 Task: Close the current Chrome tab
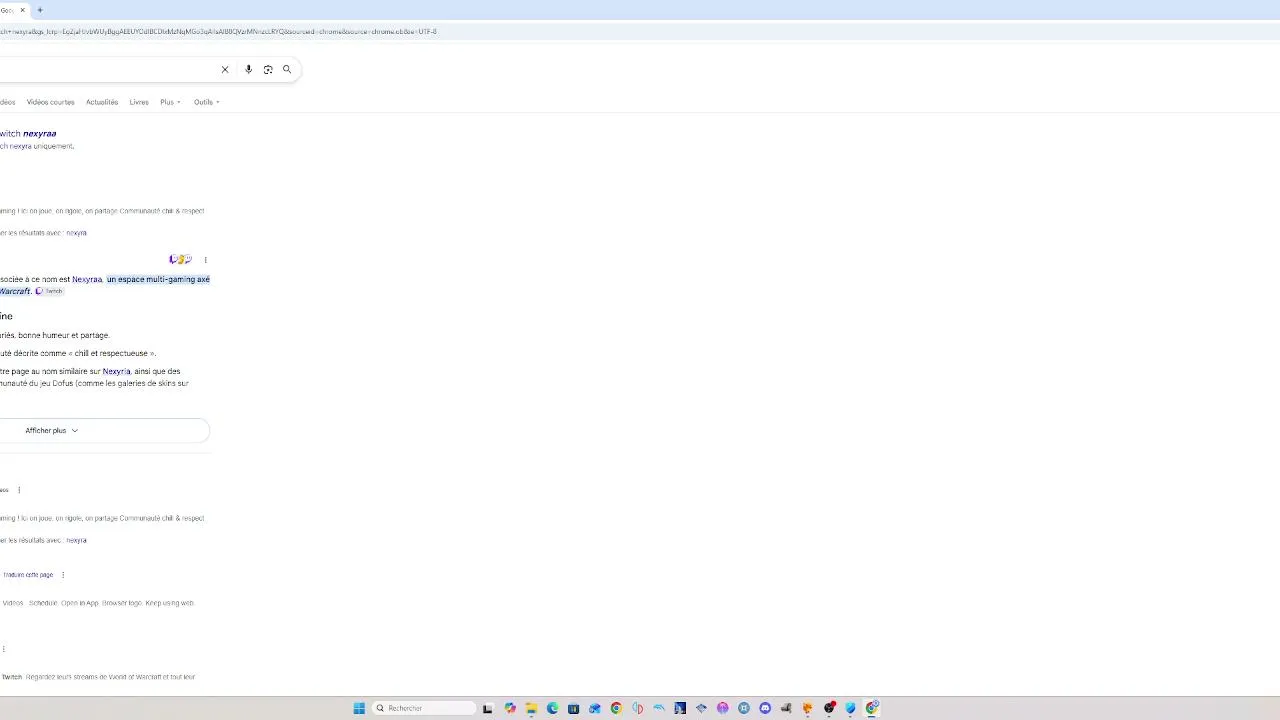pos(22,10)
